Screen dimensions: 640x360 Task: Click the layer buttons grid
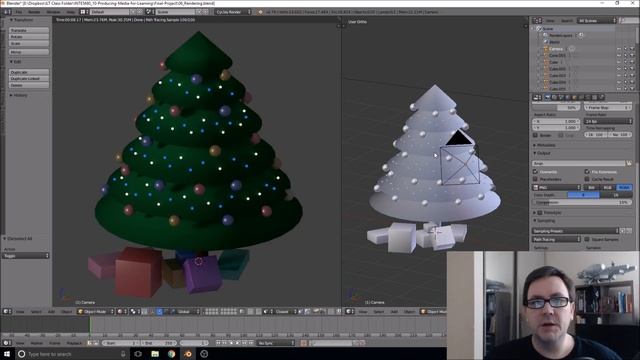[x=220, y=311]
